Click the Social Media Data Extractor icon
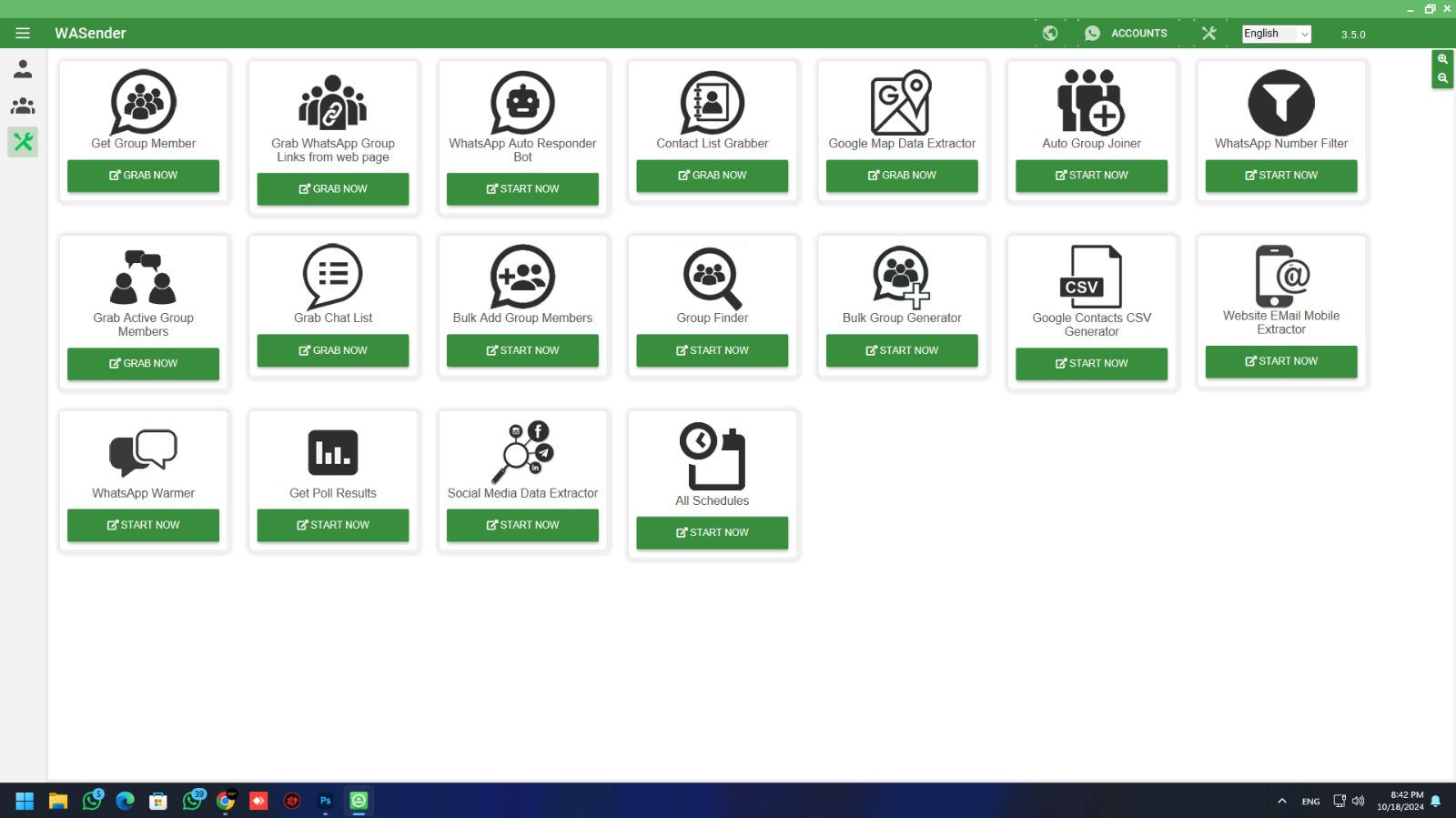This screenshot has width=1456, height=818. [522, 452]
